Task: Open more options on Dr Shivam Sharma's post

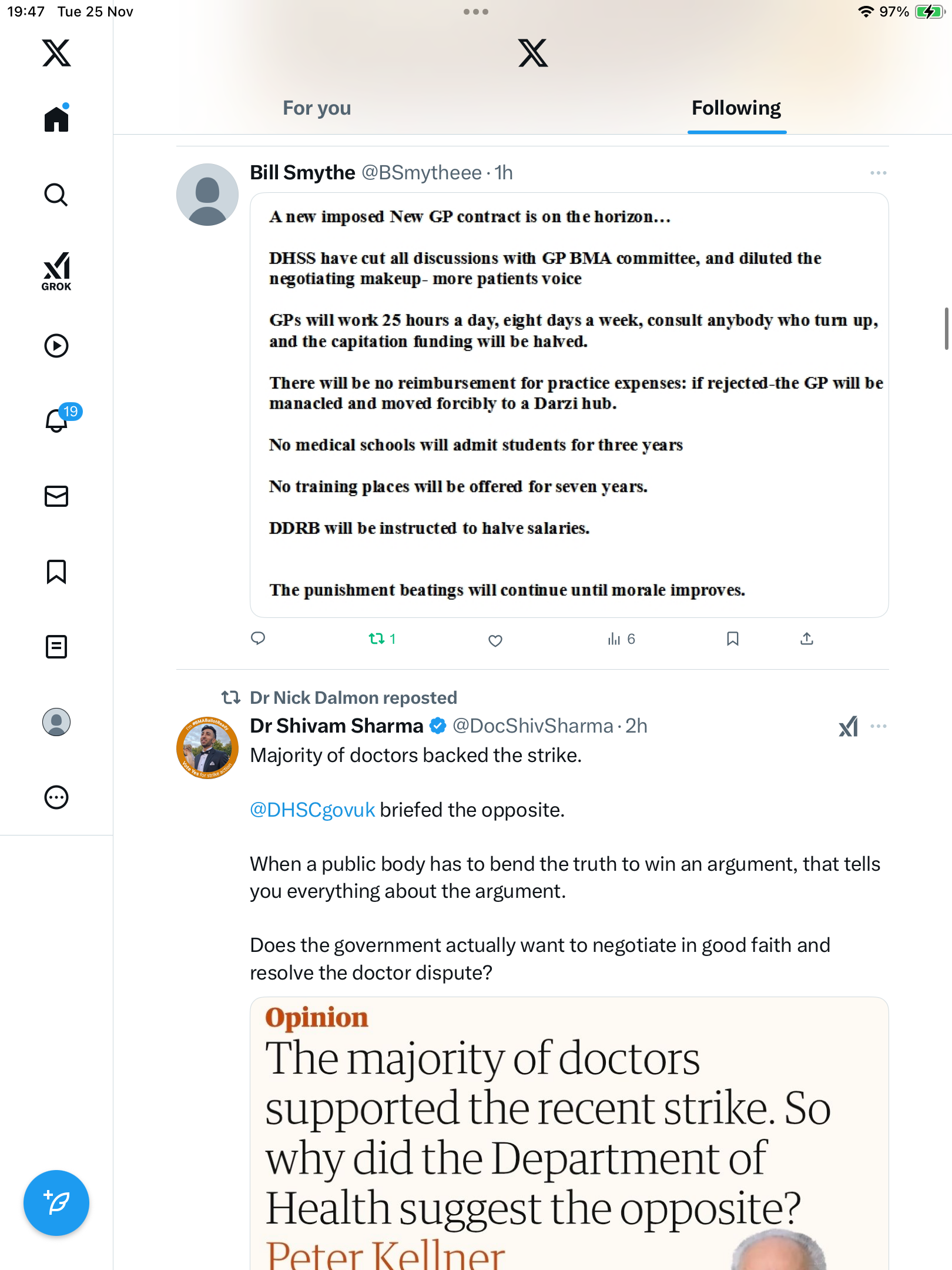Action: click(878, 726)
